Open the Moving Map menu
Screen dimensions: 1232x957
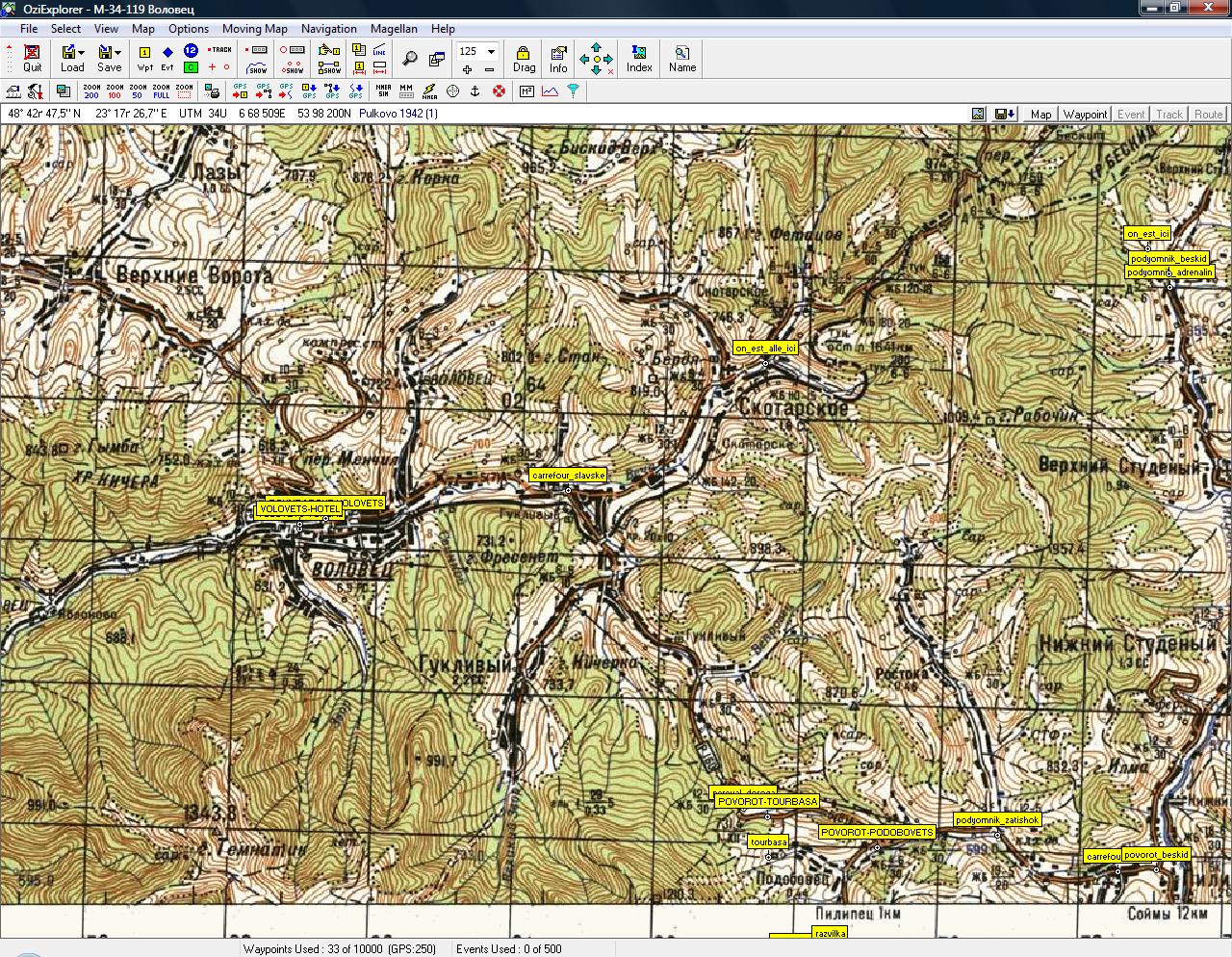pyautogui.click(x=254, y=29)
